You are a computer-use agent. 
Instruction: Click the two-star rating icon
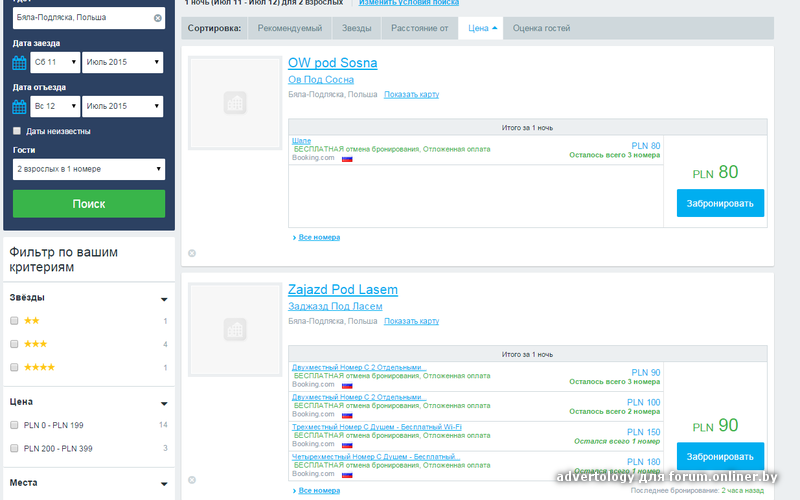(x=32, y=320)
